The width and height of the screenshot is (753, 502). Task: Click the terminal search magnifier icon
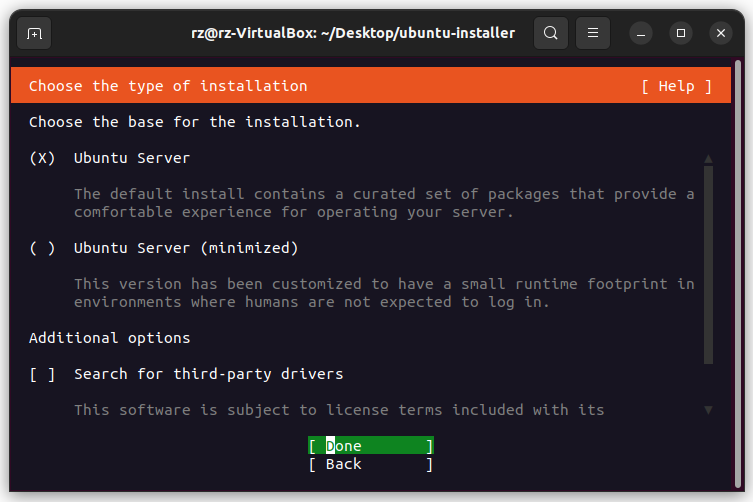550,33
